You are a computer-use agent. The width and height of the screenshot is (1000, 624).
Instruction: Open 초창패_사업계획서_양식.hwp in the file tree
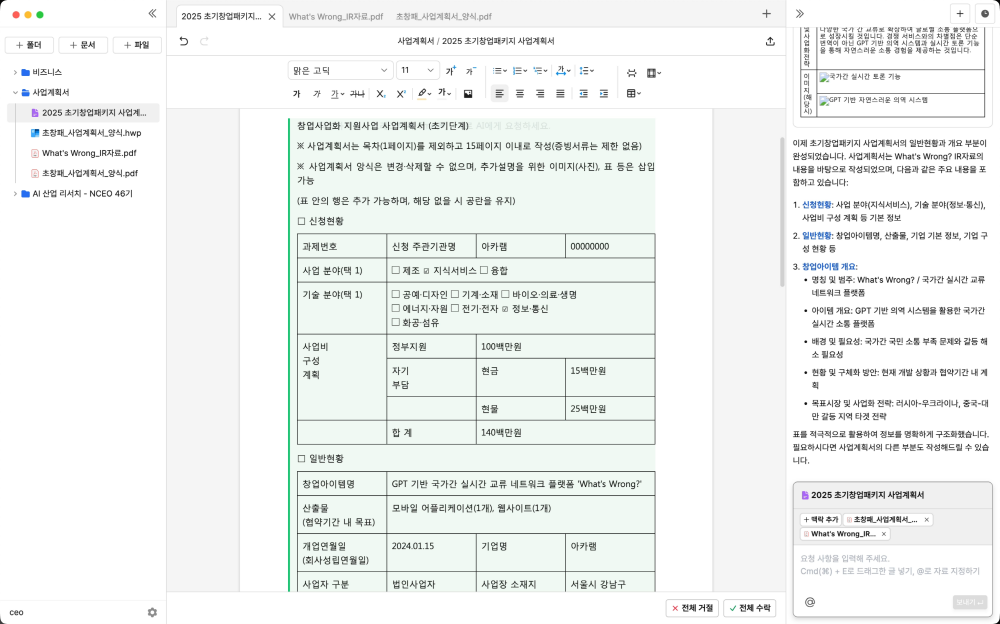(x=91, y=133)
